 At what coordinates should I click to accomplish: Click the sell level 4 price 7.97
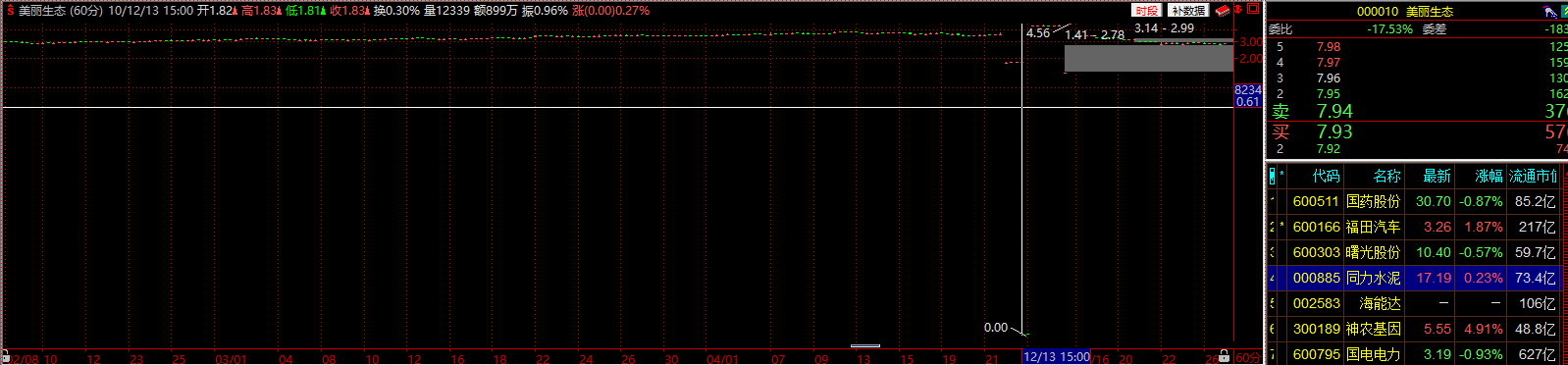point(1329,62)
